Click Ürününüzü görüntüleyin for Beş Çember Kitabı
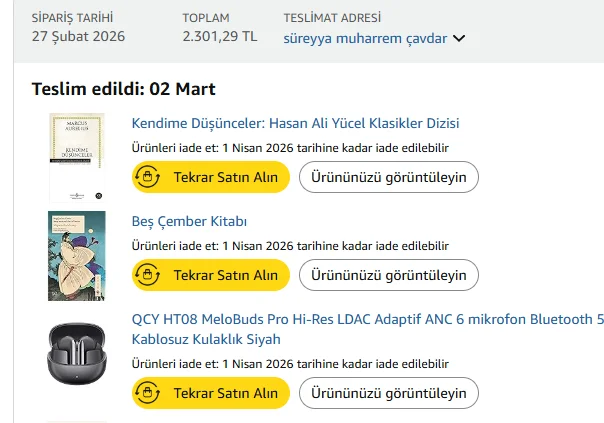The height and width of the screenshot is (423, 604). (388, 275)
